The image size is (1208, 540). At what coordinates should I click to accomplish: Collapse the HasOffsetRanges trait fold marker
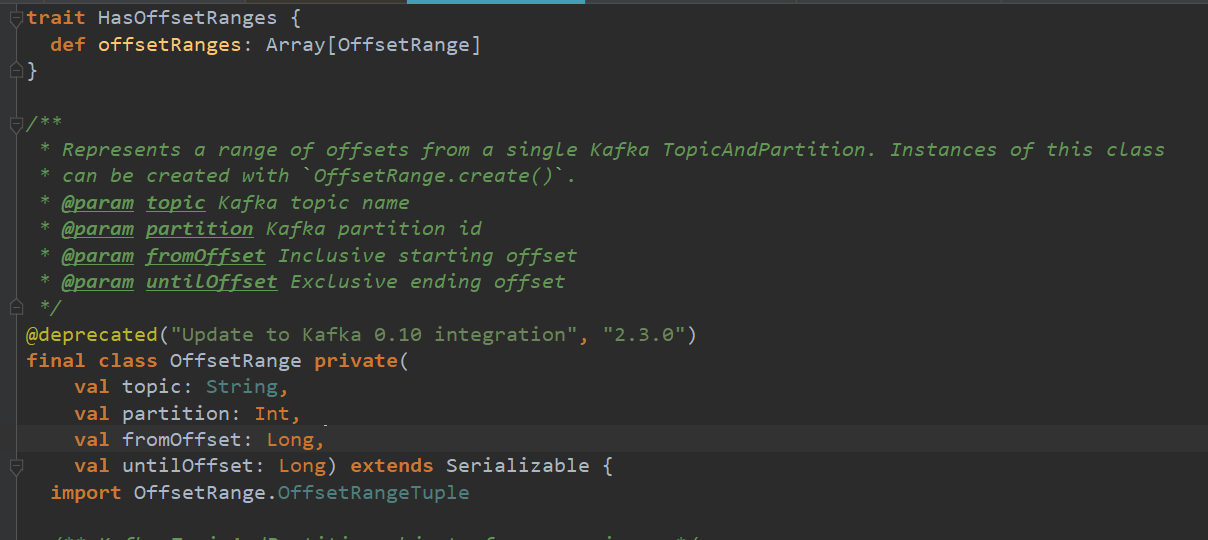point(15,19)
